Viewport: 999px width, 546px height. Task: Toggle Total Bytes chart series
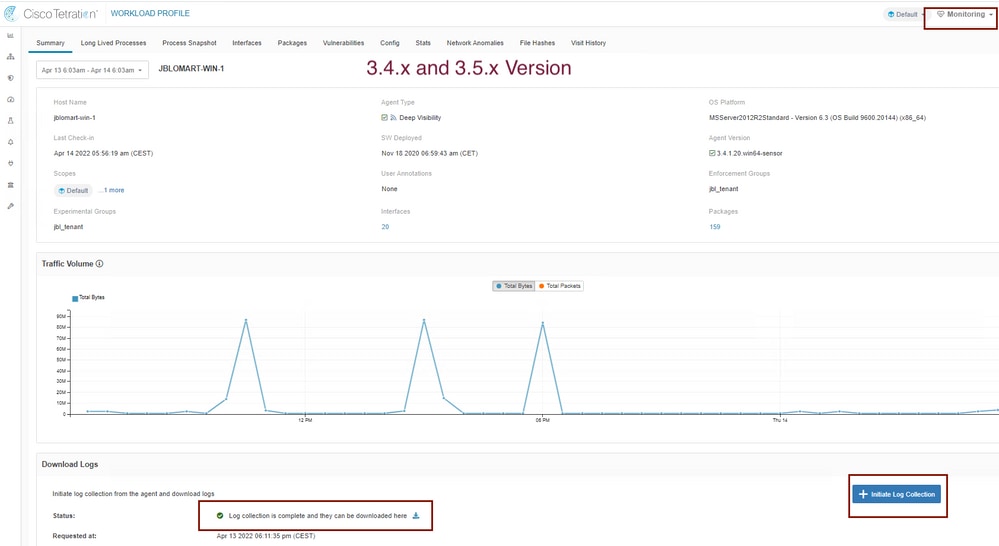tap(514, 286)
